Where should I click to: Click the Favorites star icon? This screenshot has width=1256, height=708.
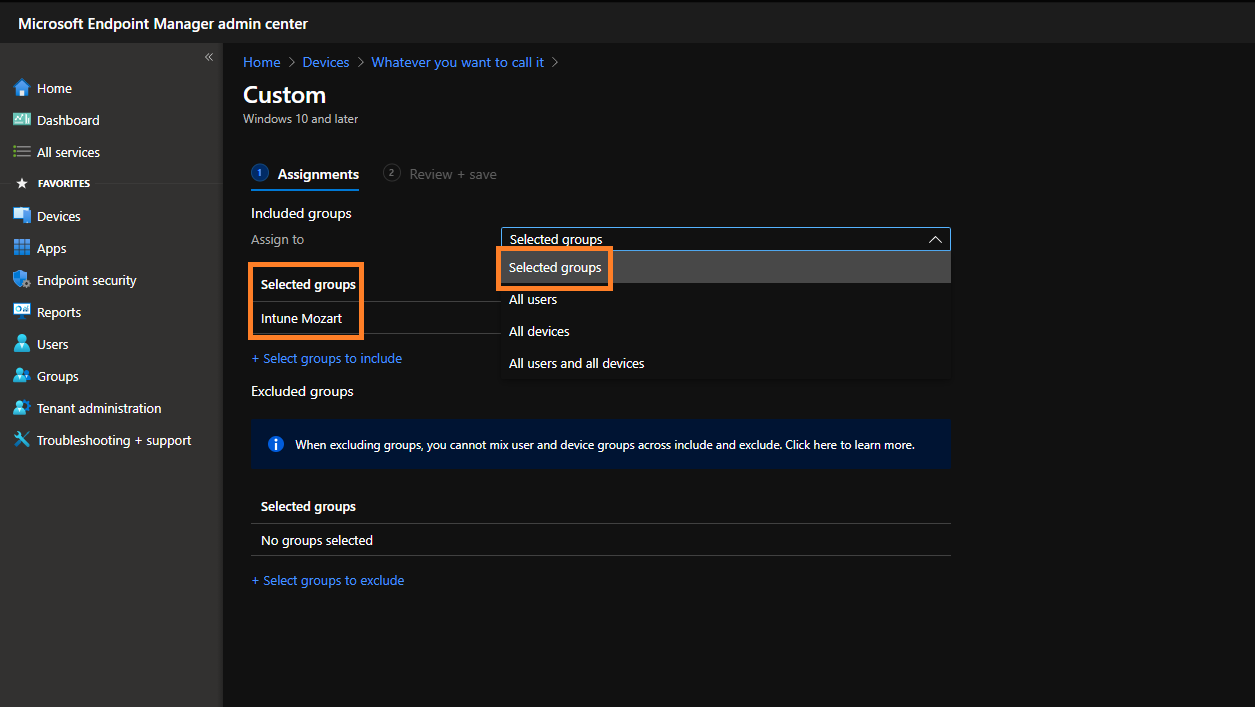[x=22, y=184]
